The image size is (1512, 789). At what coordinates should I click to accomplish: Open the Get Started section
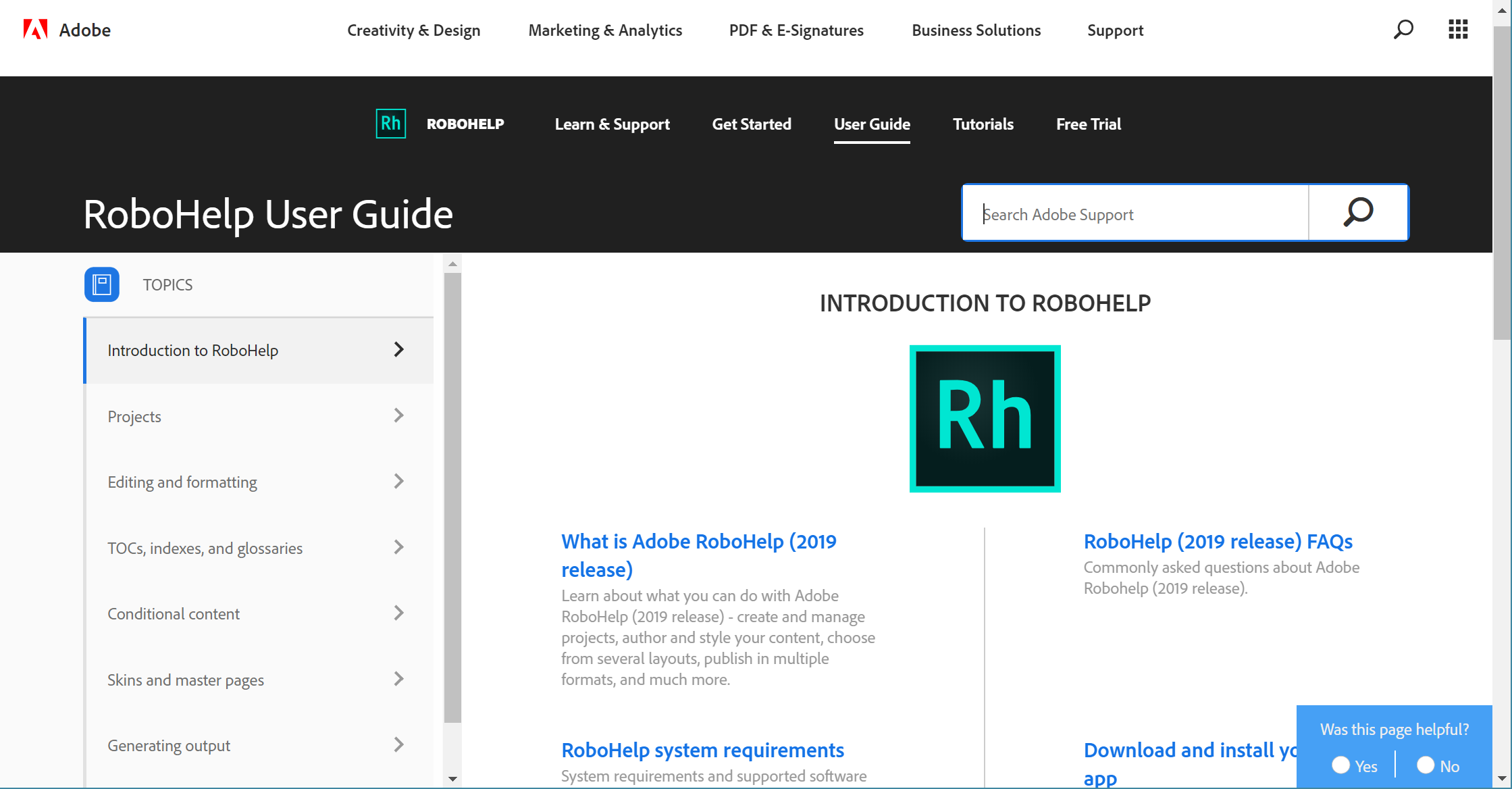click(x=752, y=124)
